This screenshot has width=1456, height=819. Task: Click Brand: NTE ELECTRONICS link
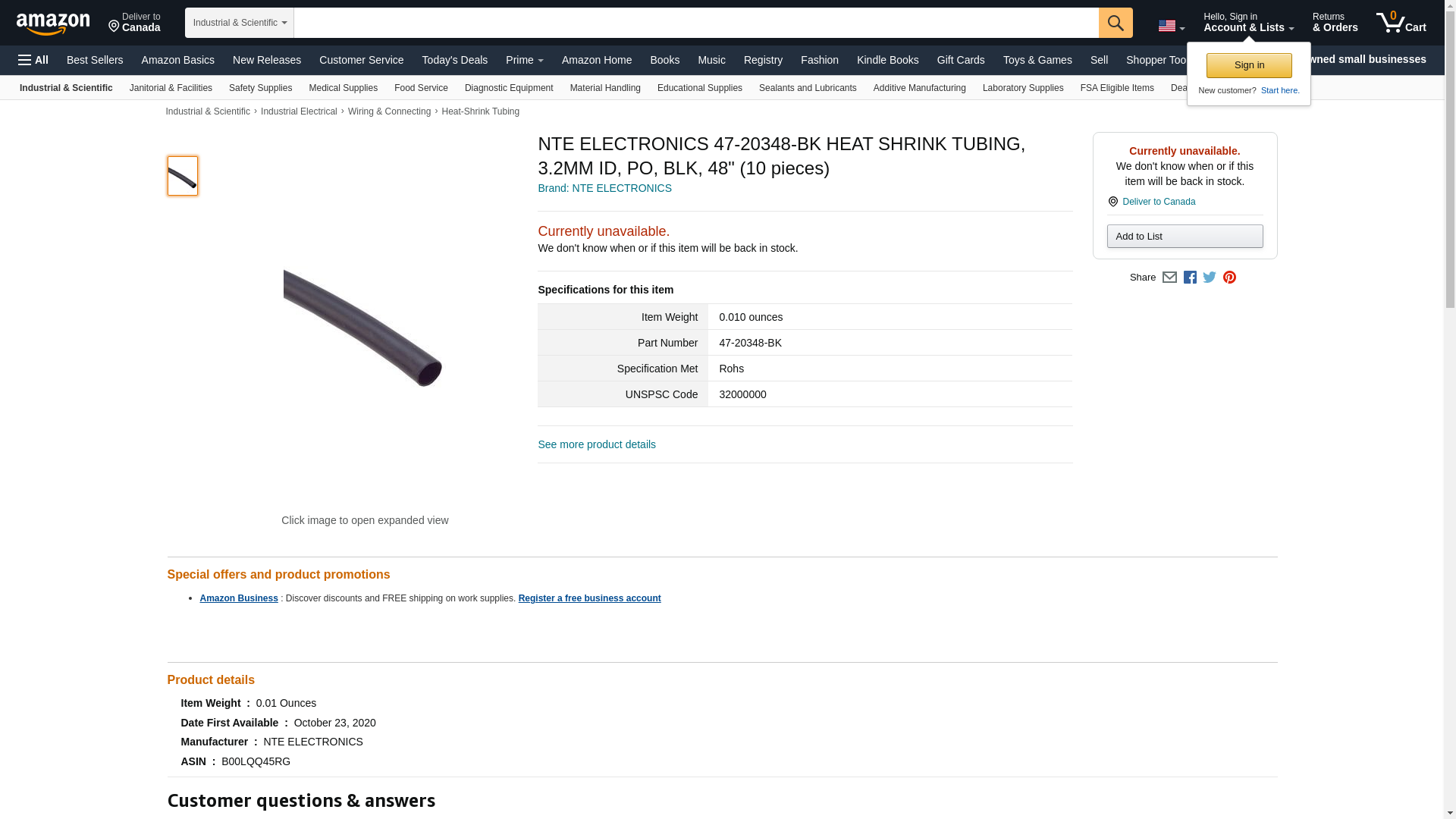[604, 188]
